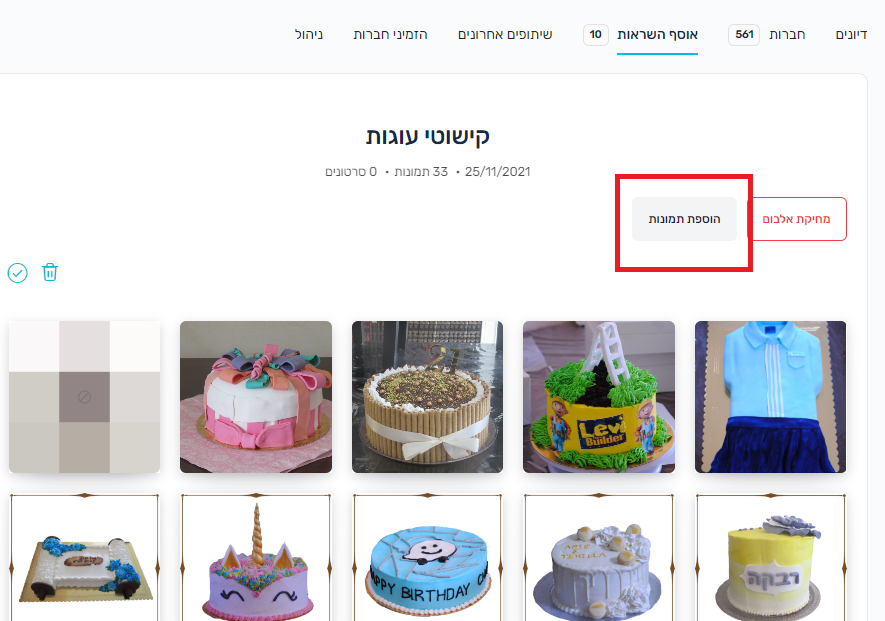Open the yellow רבקה cake photo

pos(770,558)
